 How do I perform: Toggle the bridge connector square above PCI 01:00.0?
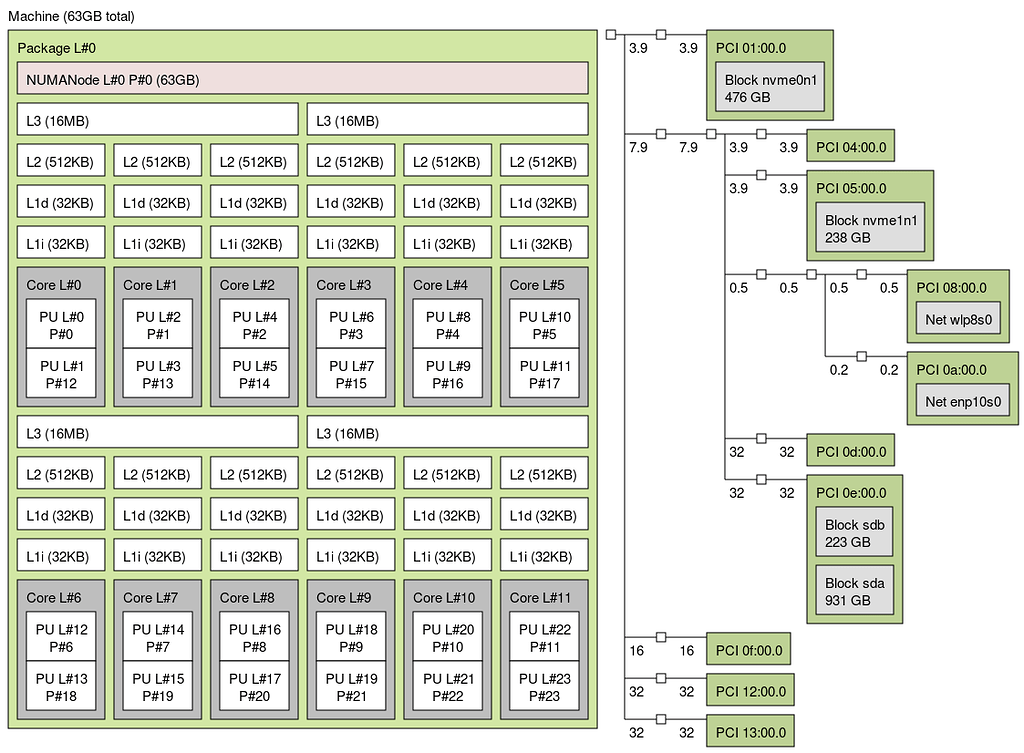[659, 32]
